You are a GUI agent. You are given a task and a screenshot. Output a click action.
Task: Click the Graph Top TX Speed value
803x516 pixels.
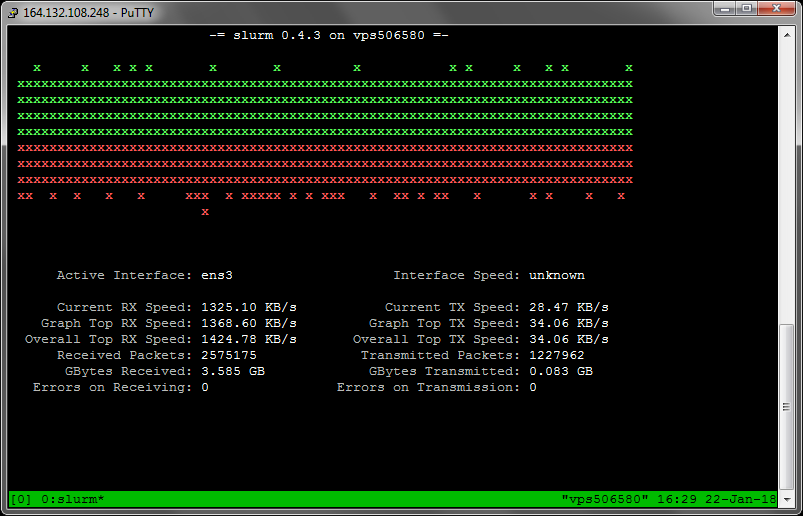(x=569, y=324)
